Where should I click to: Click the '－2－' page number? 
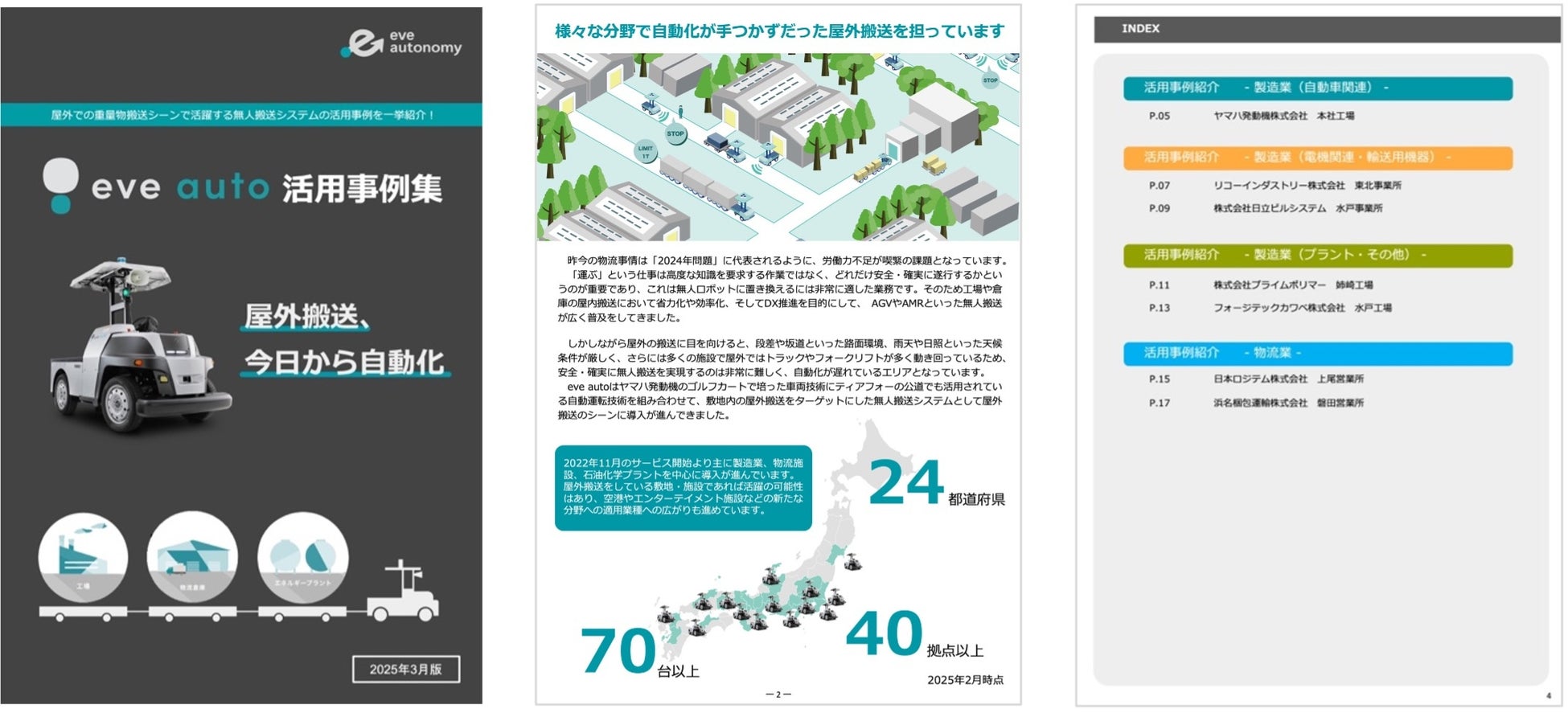point(778,694)
